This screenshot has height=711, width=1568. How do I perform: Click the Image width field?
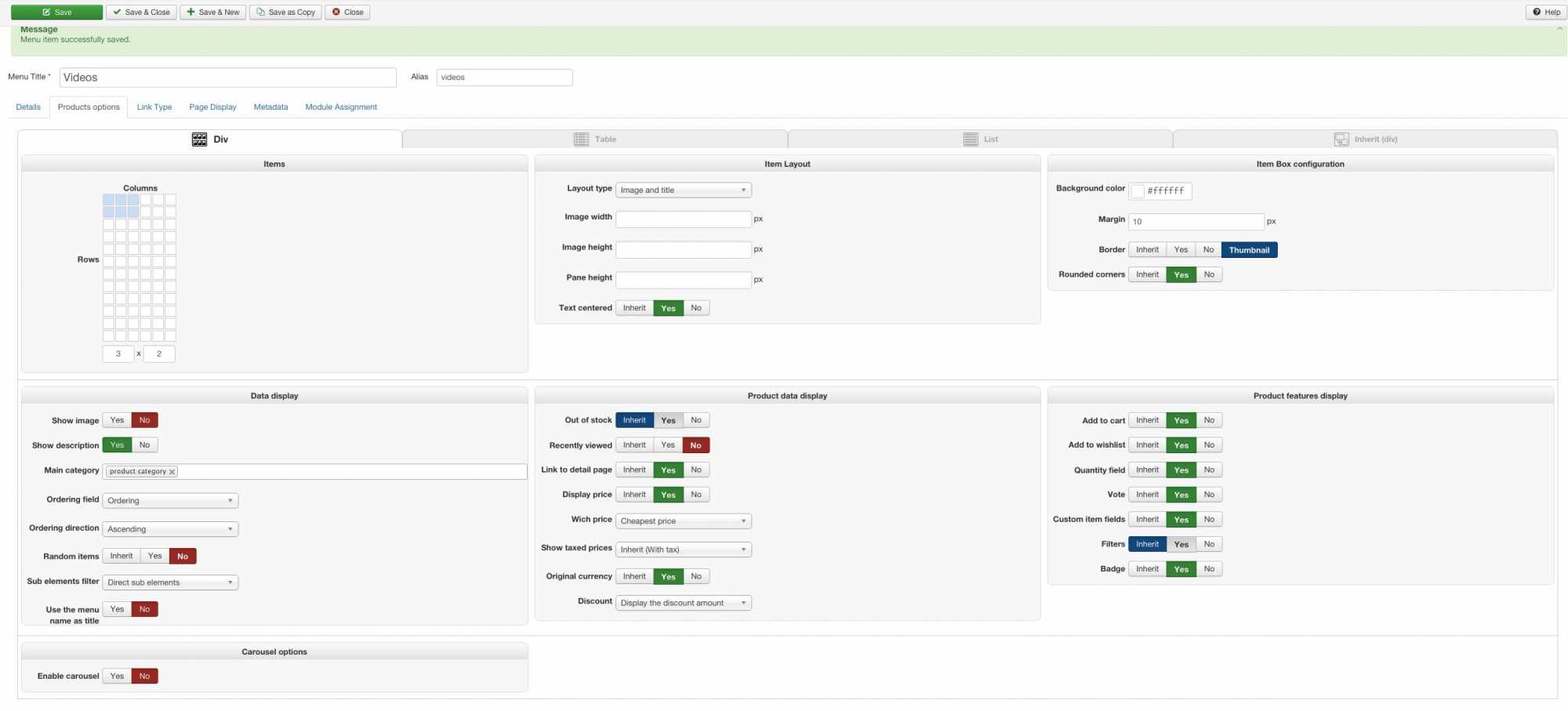[684, 219]
